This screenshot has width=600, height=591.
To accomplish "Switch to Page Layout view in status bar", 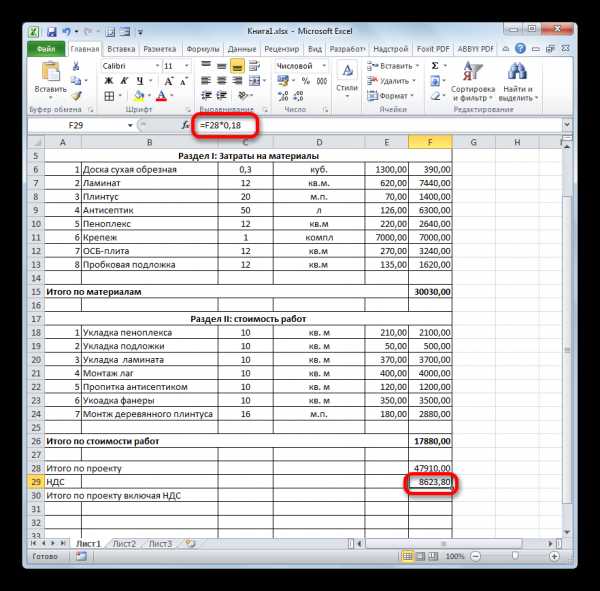I will pyautogui.click(x=420, y=556).
